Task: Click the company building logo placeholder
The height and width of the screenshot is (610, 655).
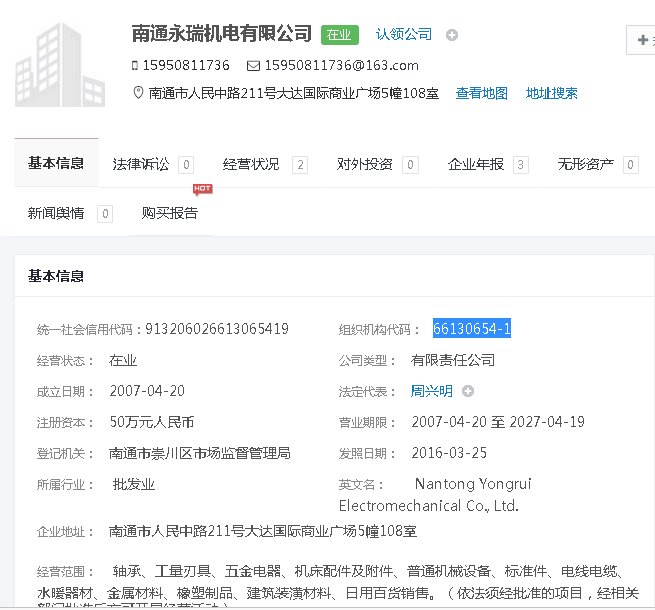Action: 60,65
